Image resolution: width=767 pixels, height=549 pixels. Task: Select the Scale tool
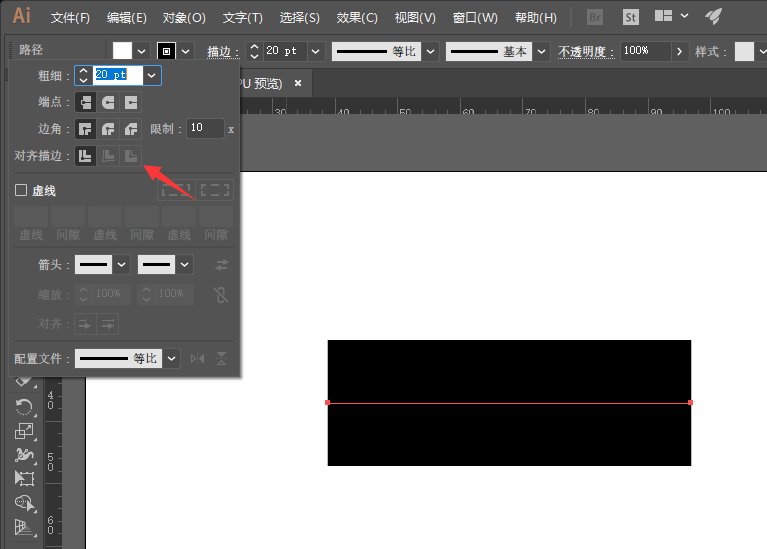click(24, 431)
